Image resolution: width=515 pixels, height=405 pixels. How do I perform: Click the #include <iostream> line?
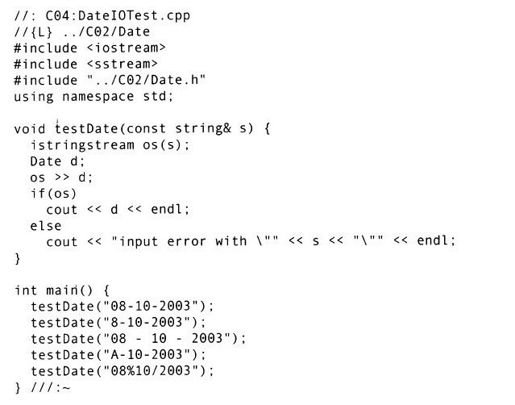[x=90, y=48]
